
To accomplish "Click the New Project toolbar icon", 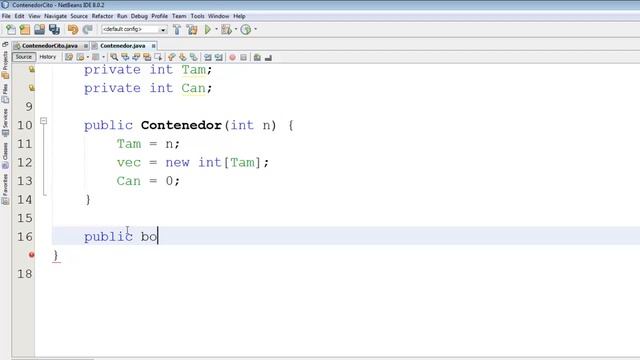I will (x=25, y=29).
